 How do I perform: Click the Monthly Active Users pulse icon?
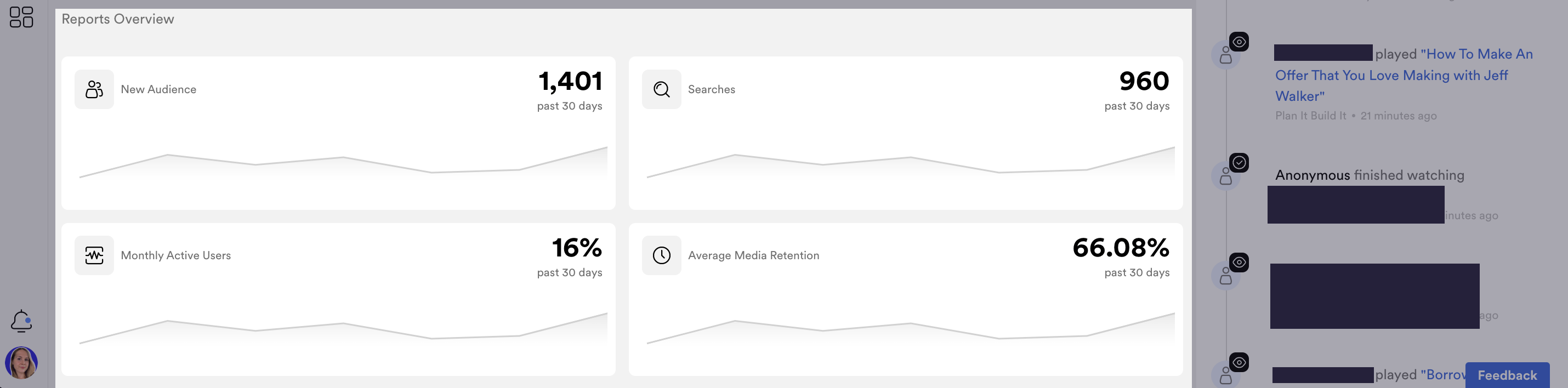(94, 255)
